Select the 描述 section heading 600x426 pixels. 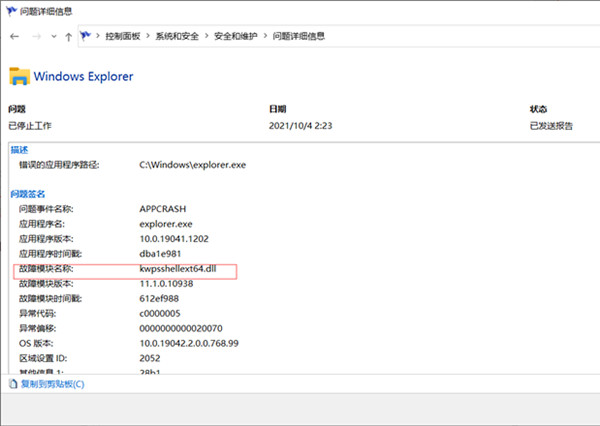(x=19, y=150)
